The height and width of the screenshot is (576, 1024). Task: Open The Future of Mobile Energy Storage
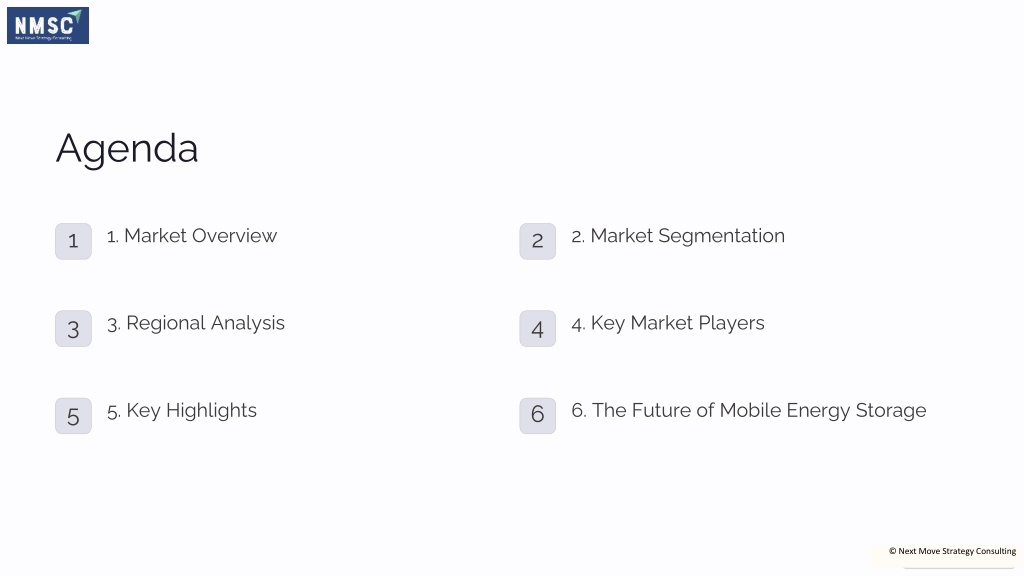748,411
